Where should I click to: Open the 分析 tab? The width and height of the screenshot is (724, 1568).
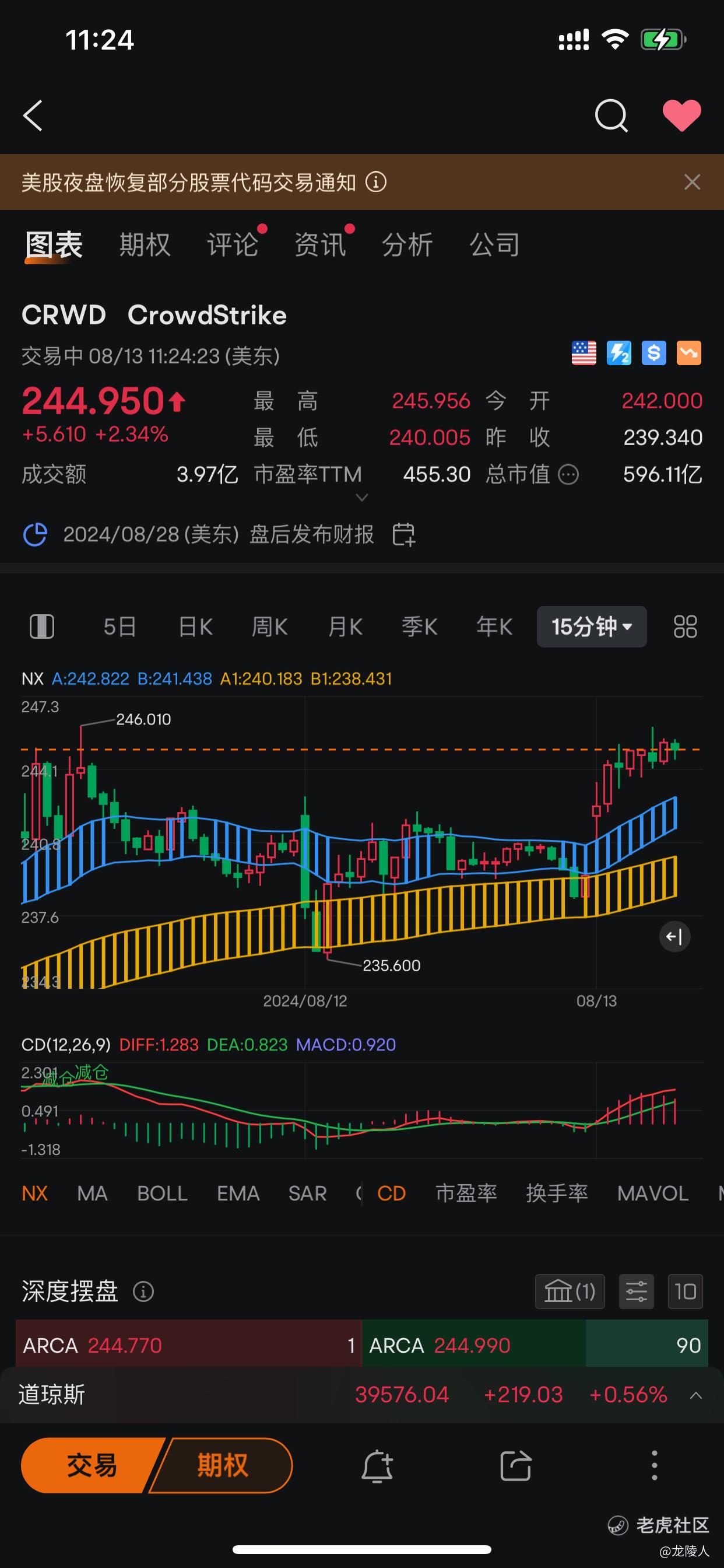[x=407, y=246]
